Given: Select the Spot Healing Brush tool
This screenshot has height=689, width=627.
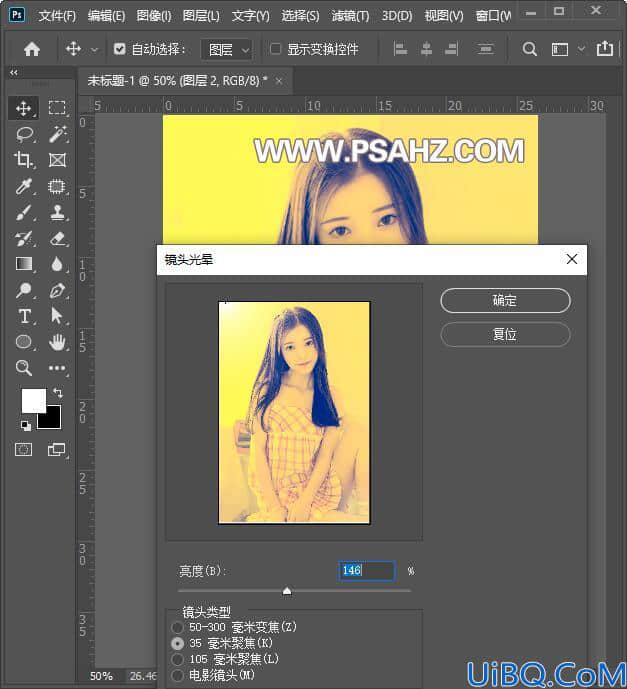Looking at the screenshot, I should coord(57,186).
